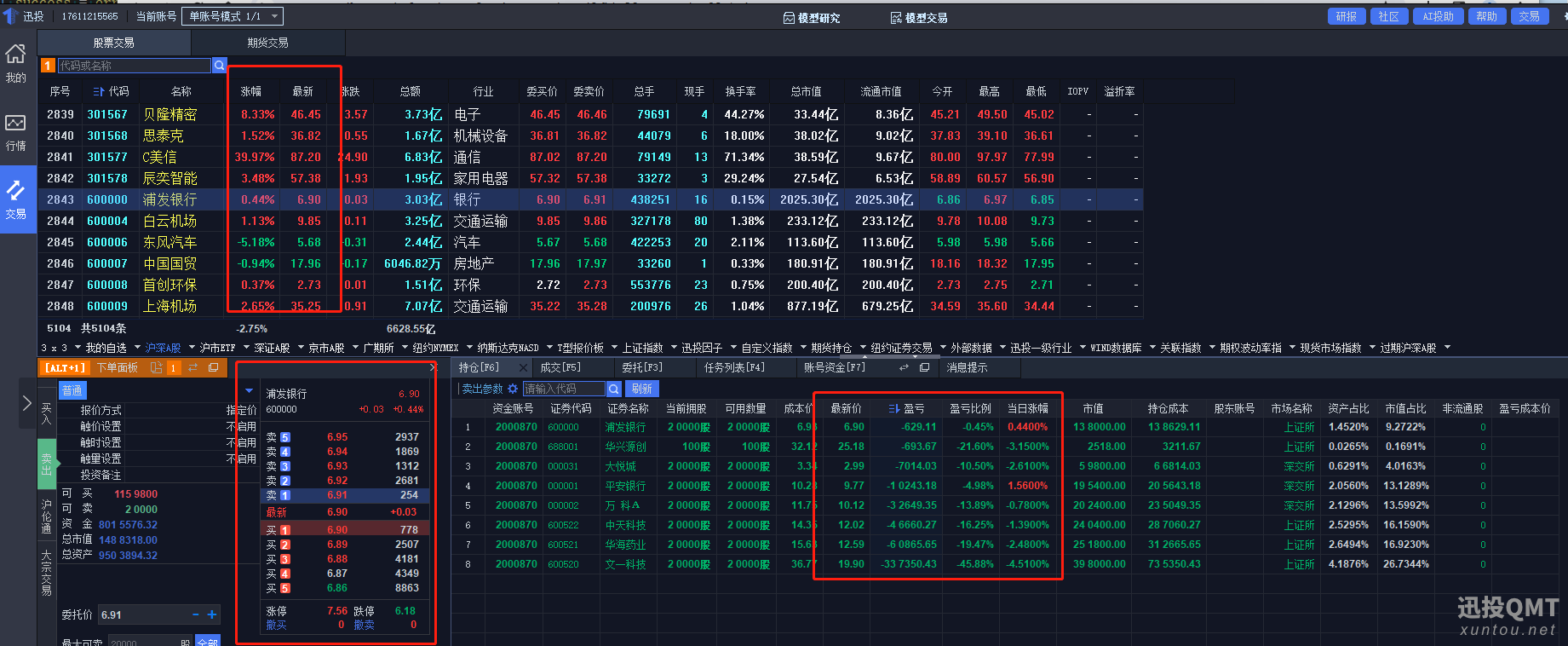Open dropdown arrow after 京市A股
Screen dimensions: 1568x646
click(354, 348)
